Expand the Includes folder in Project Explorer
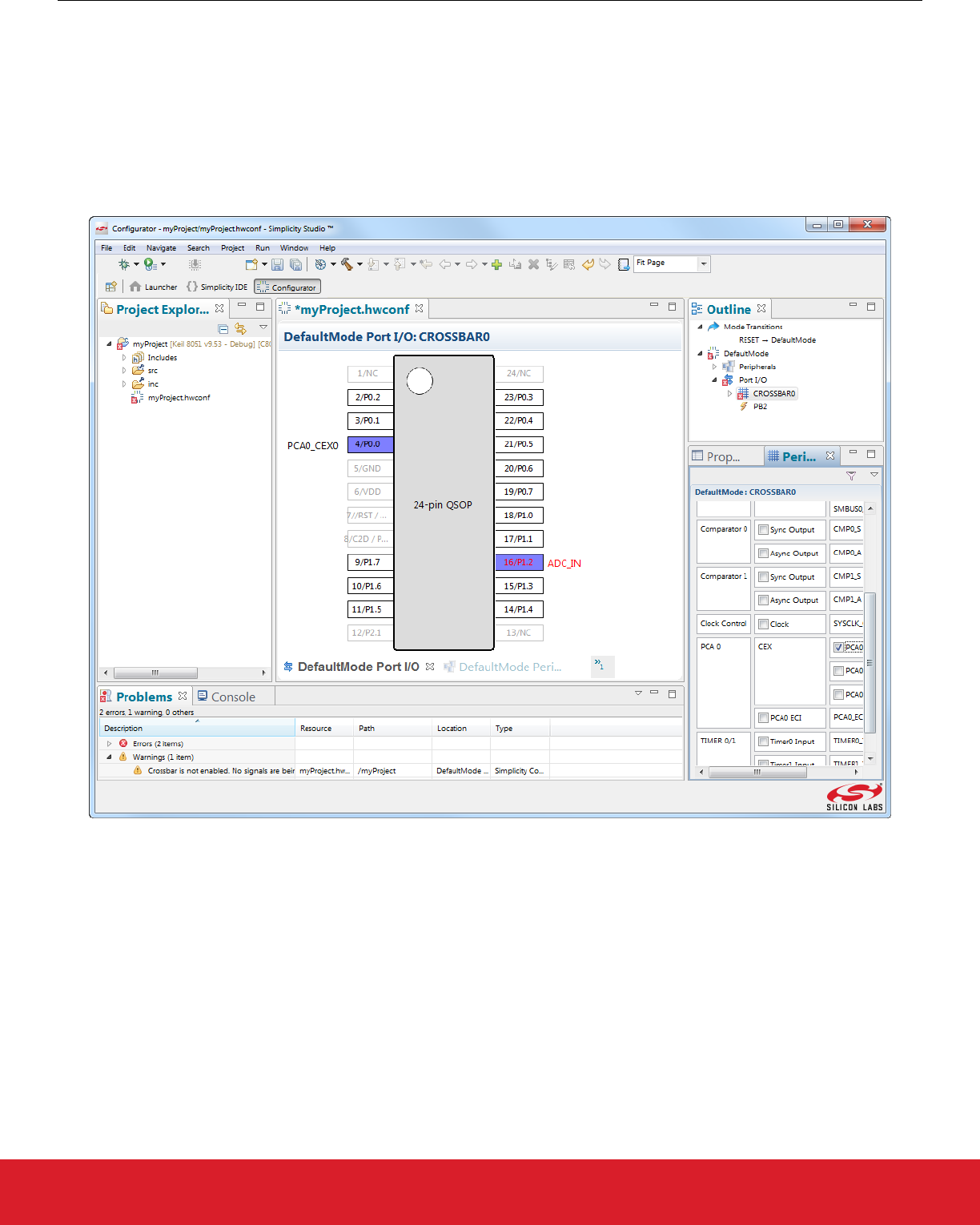This screenshot has width=980, height=1225. pyautogui.click(x=124, y=358)
